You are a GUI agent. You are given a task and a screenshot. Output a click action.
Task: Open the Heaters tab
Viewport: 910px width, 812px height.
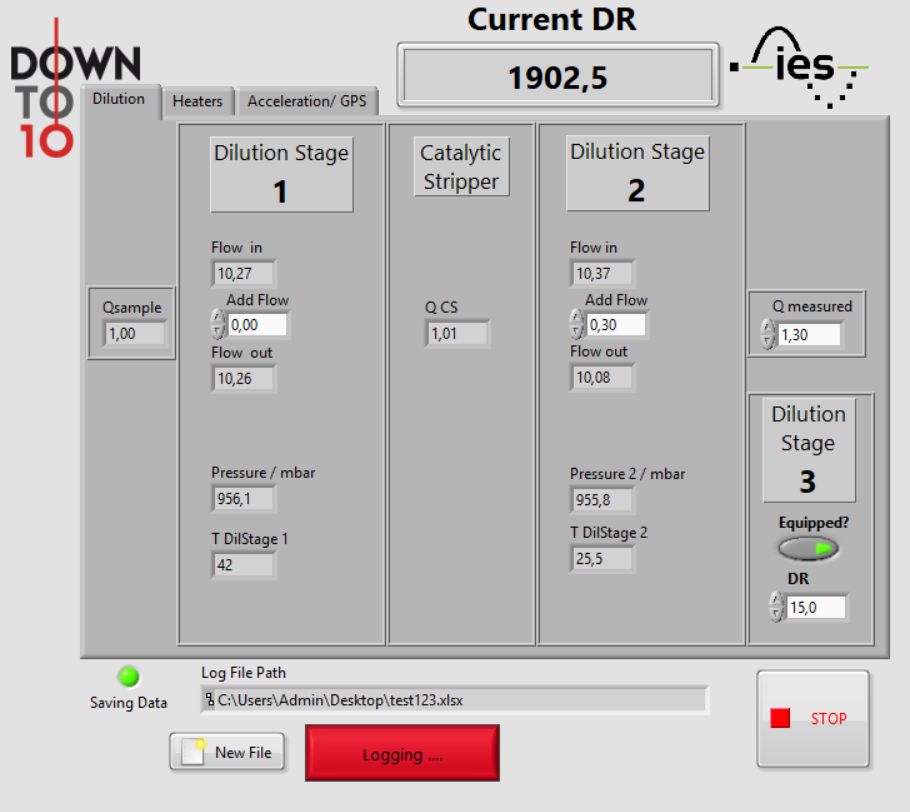coord(197,101)
